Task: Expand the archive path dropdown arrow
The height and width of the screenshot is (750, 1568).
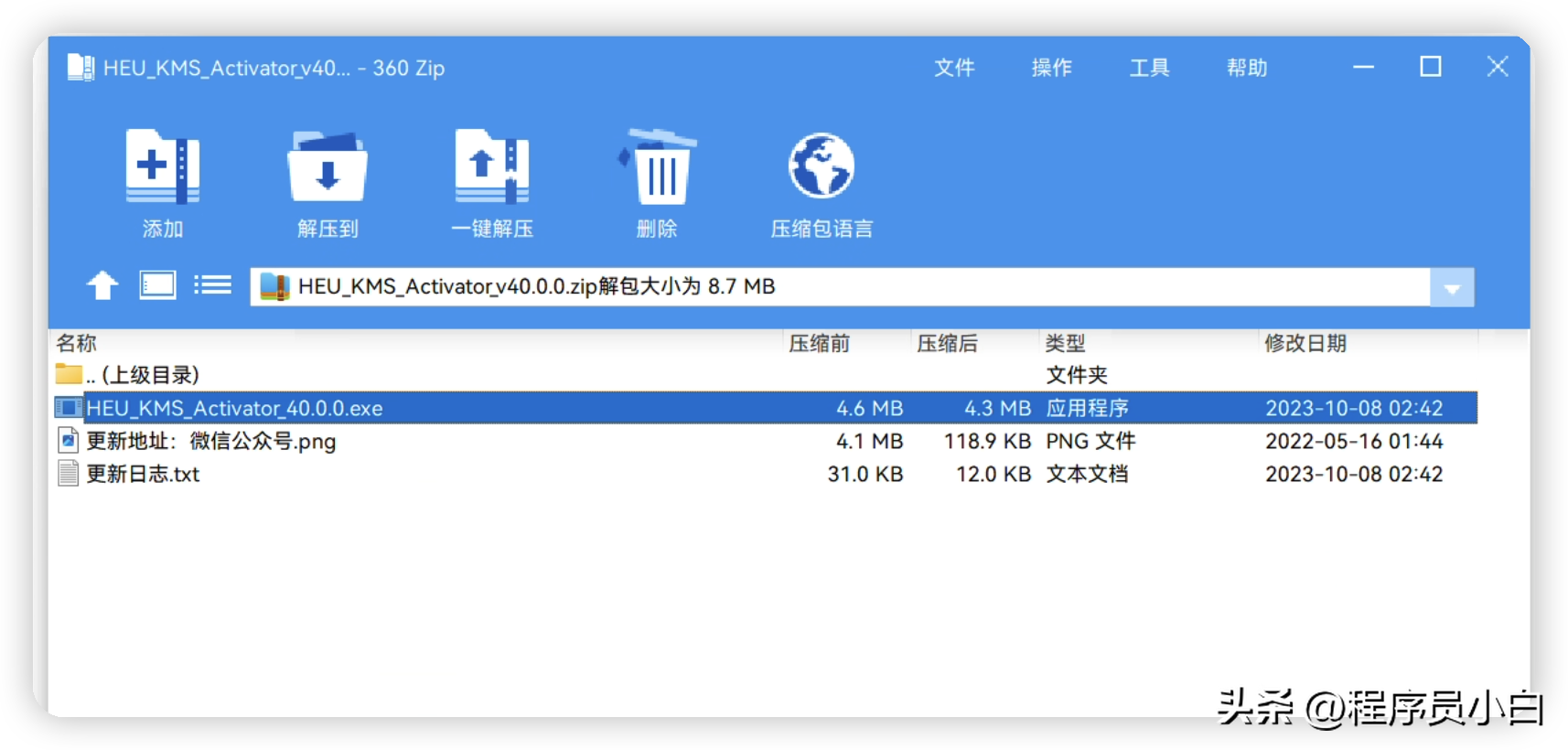Action: pos(1452,287)
